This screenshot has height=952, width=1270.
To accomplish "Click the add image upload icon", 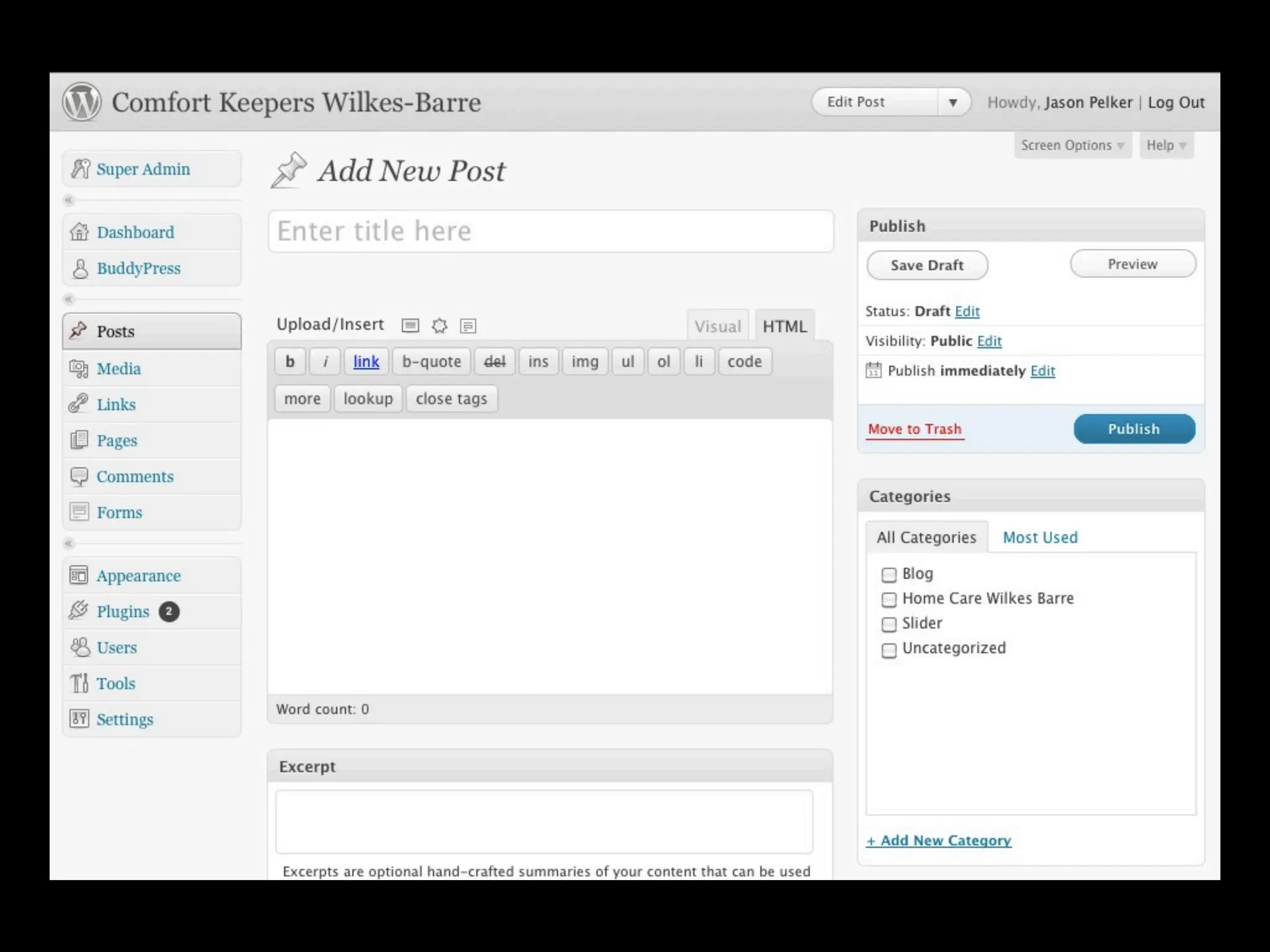I will point(410,325).
